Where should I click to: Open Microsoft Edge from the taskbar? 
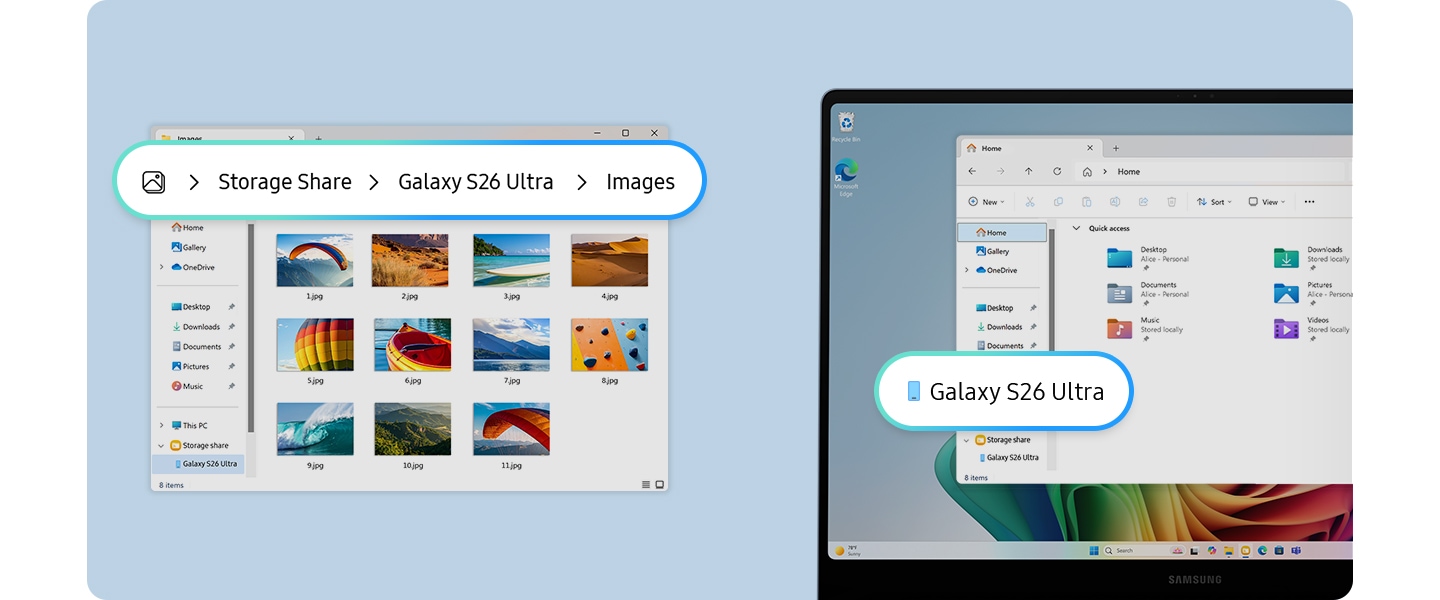pyautogui.click(x=1262, y=551)
